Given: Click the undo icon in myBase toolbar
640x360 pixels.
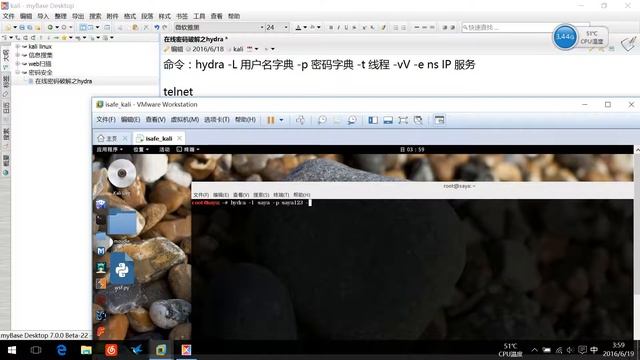Looking at the screenshot, I should pyautogui.click(x=157, y=27).
